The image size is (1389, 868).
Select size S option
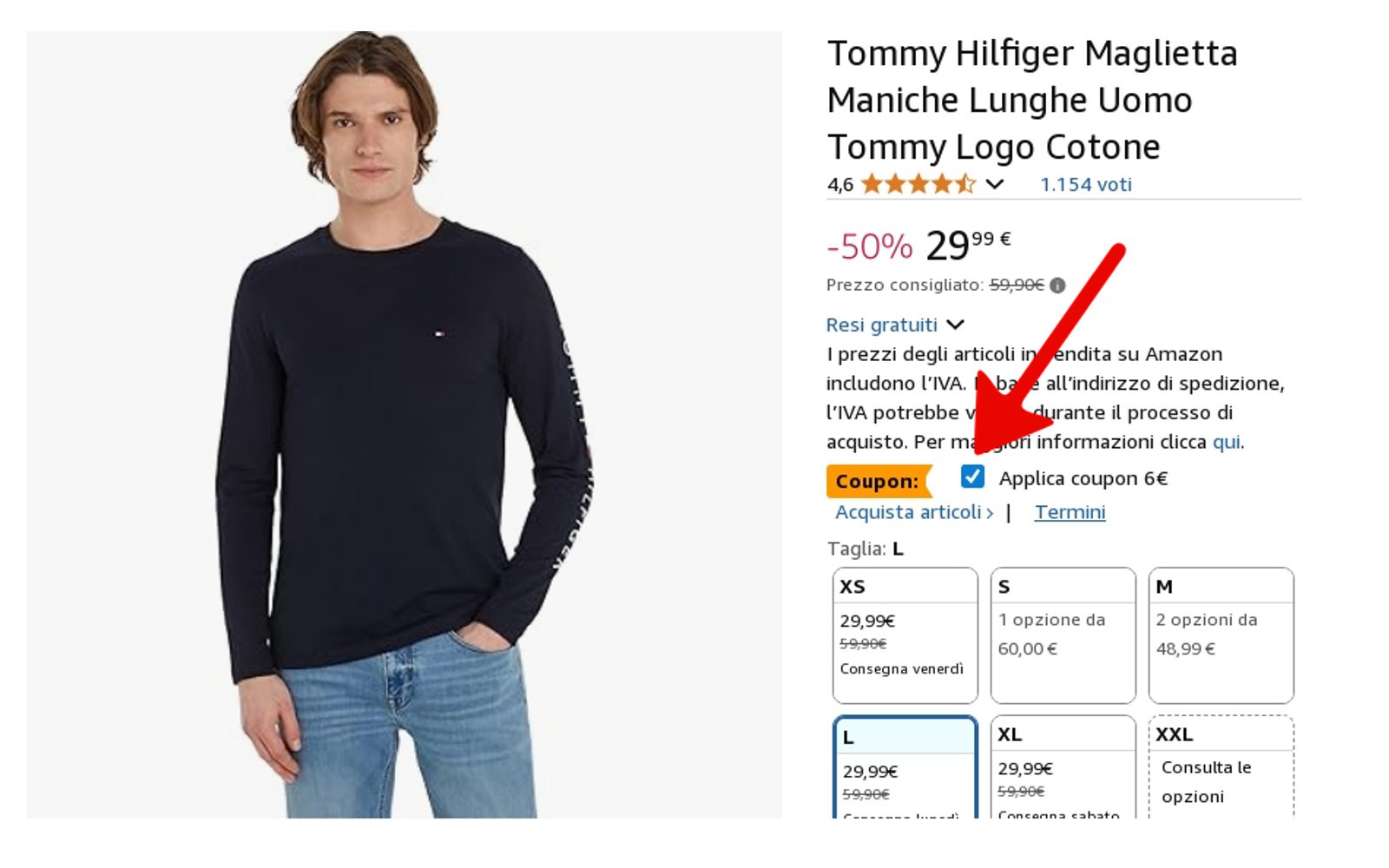pyautogui.click(x=1063, y=635)
